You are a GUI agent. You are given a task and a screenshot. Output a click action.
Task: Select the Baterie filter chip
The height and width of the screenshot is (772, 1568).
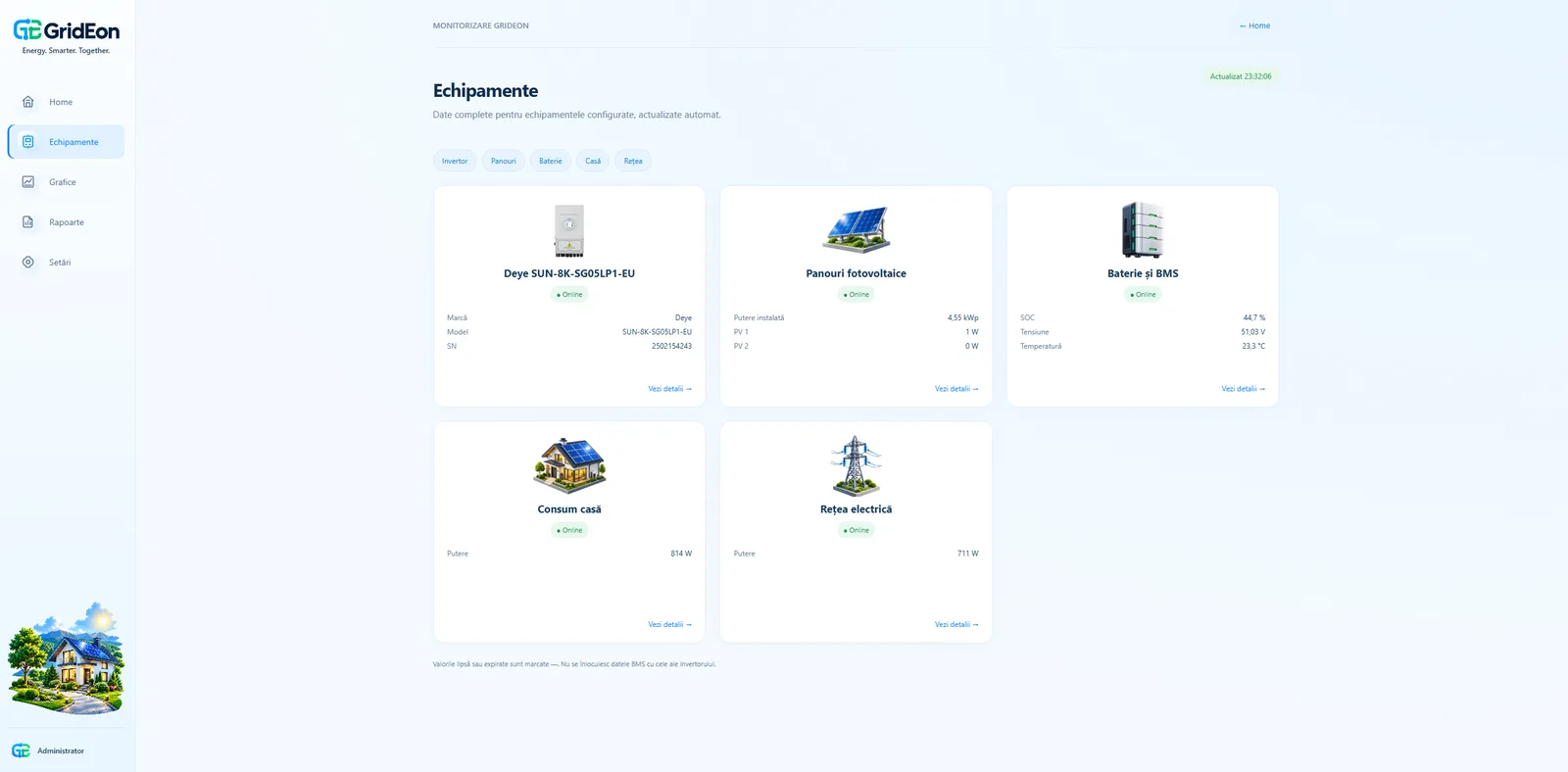[551, 161]
